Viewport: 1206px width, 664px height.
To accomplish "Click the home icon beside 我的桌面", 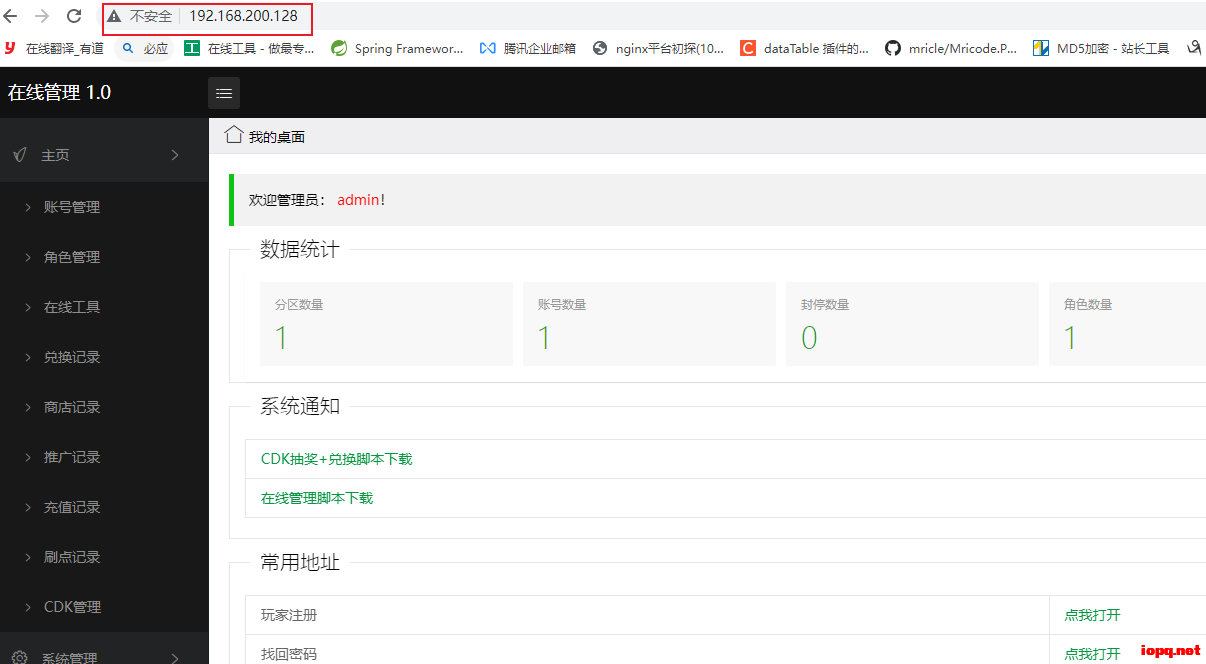I will tap(234, 135).
